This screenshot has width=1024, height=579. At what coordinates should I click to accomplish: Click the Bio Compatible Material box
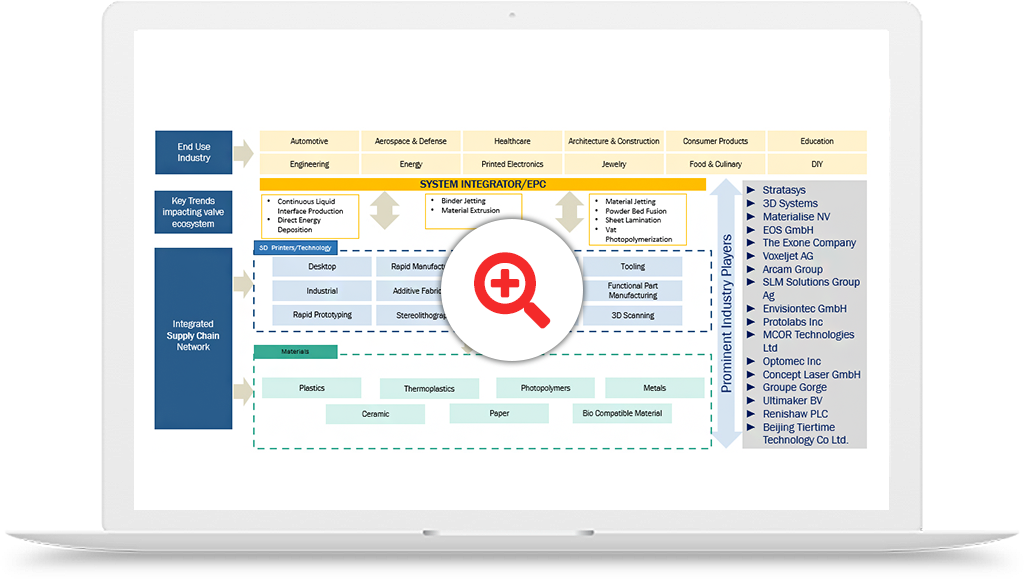[x=621, y=413]
